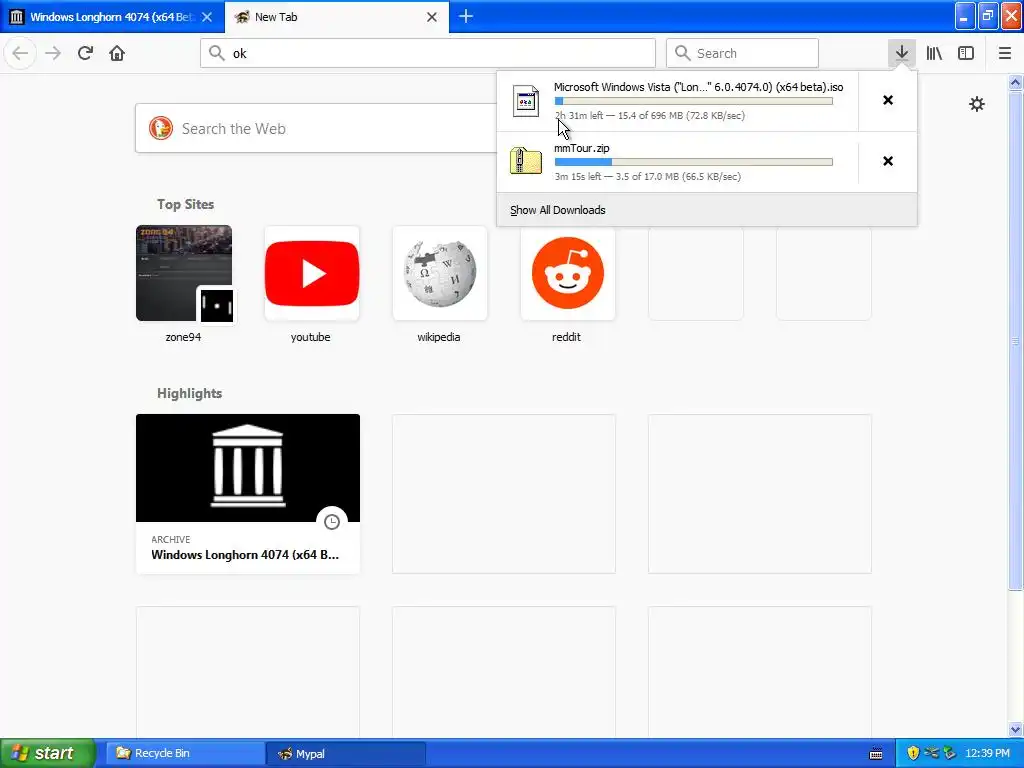Click the vertical scrollbar up arrow

(x=1016, y=82)
